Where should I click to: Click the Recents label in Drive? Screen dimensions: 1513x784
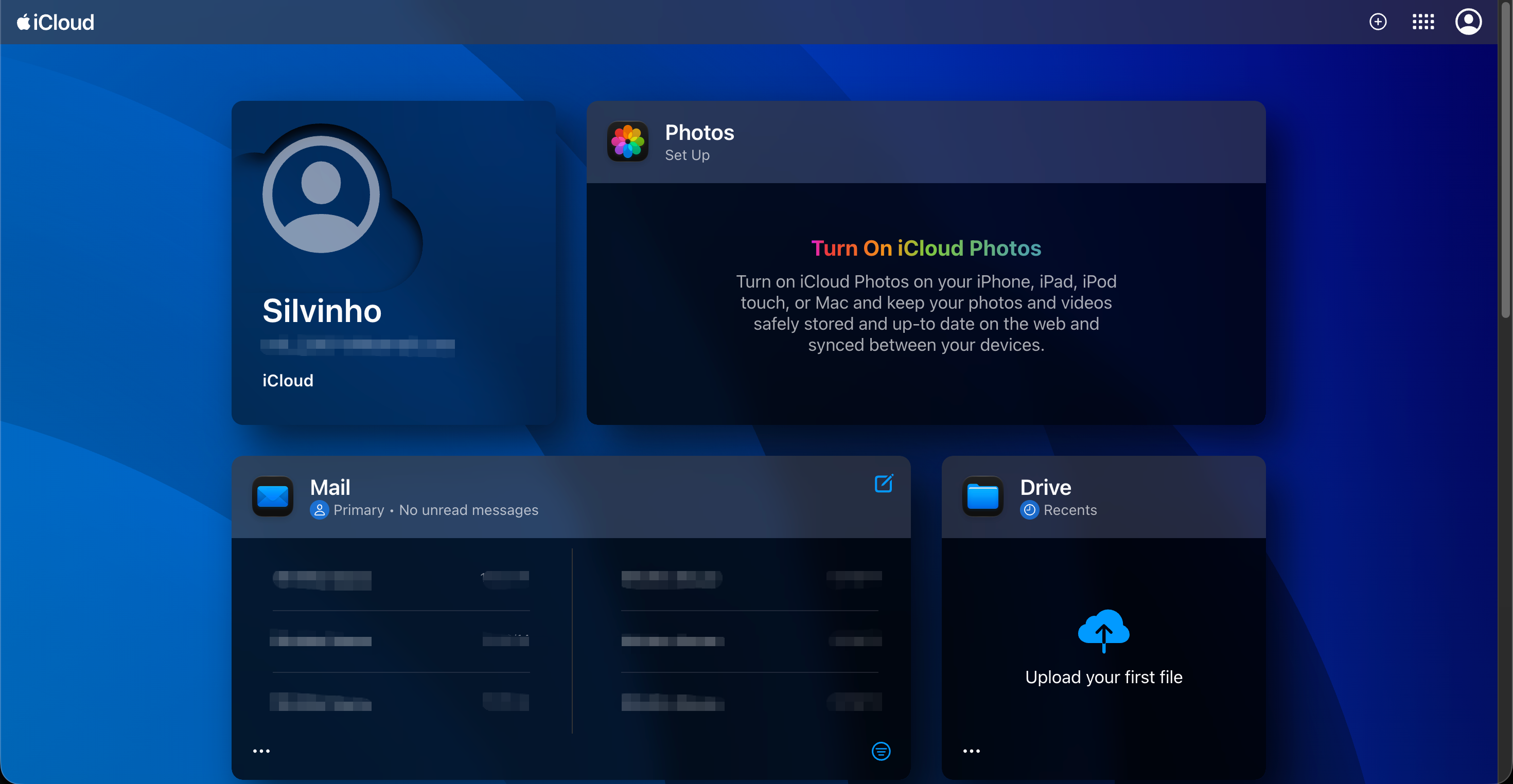[1070, 510]
